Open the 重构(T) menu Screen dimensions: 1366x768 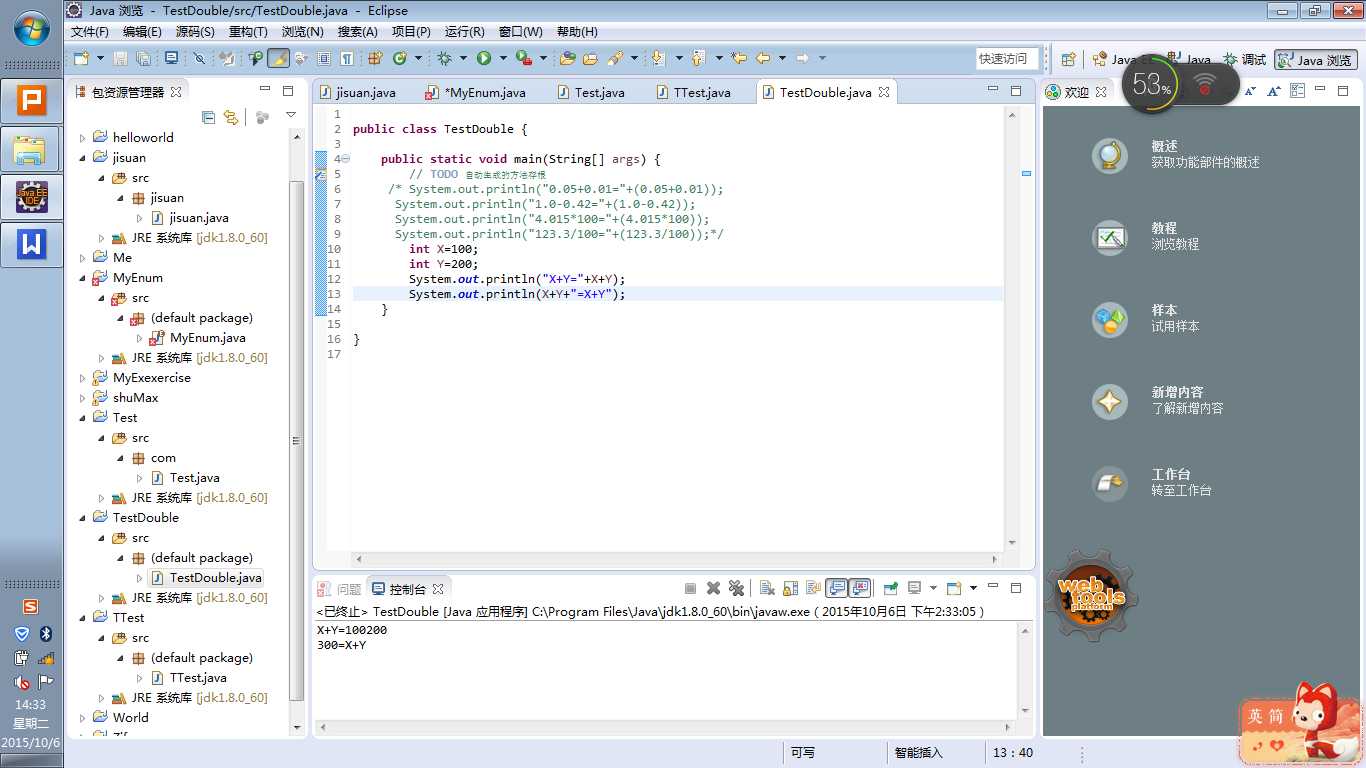248,32
